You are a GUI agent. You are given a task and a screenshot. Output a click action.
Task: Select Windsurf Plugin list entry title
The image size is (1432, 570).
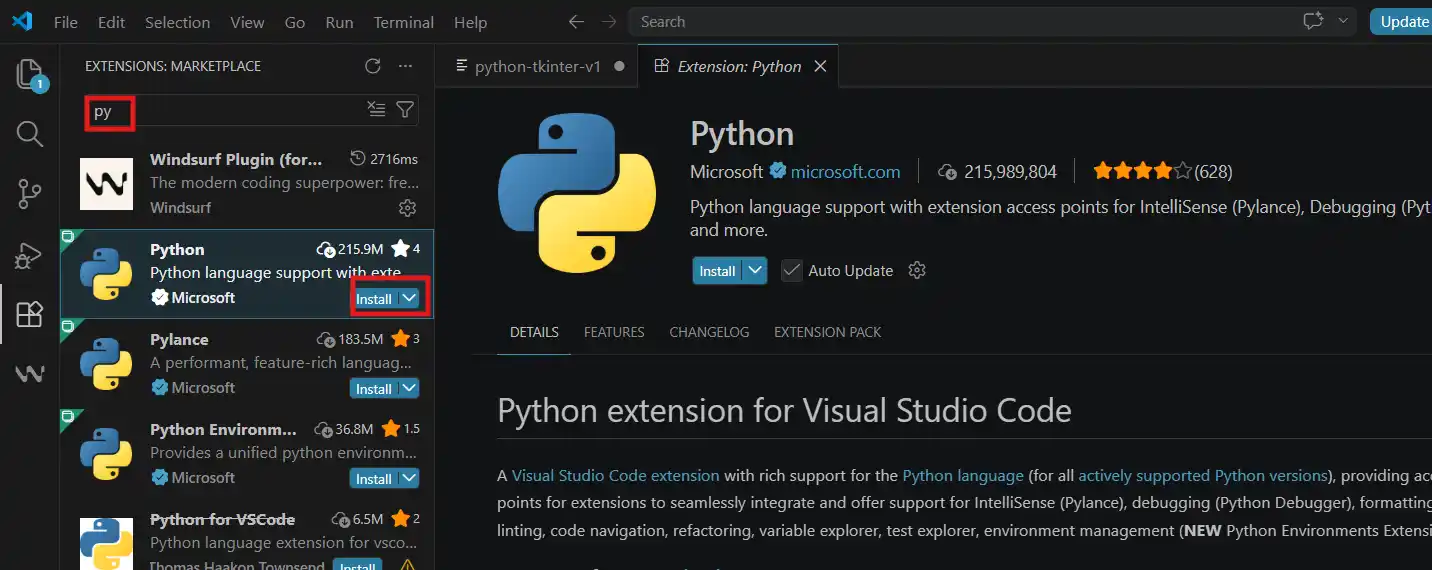click(x=236, y=159)
